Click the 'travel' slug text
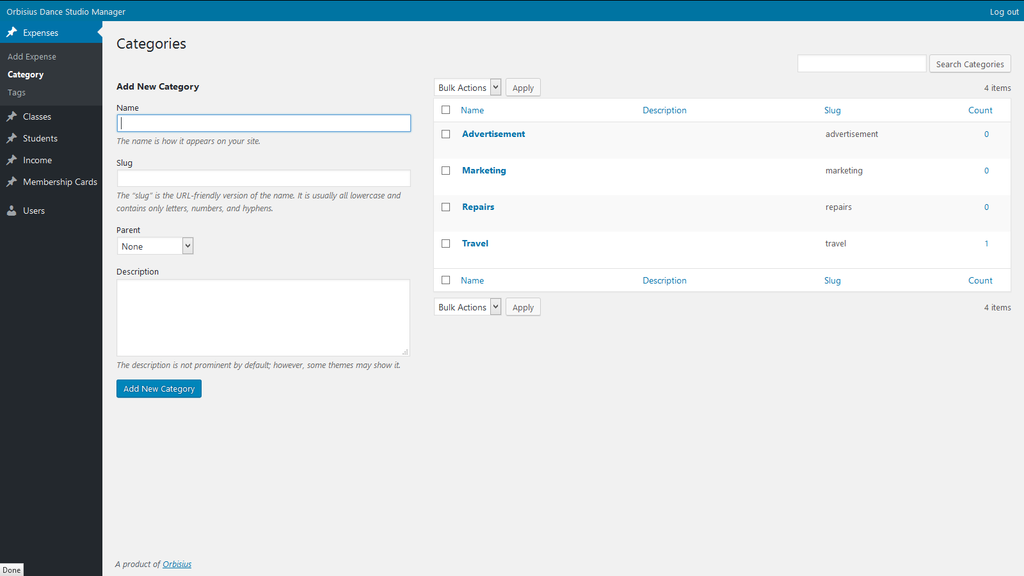1024x576 pixels. (835, 244)
